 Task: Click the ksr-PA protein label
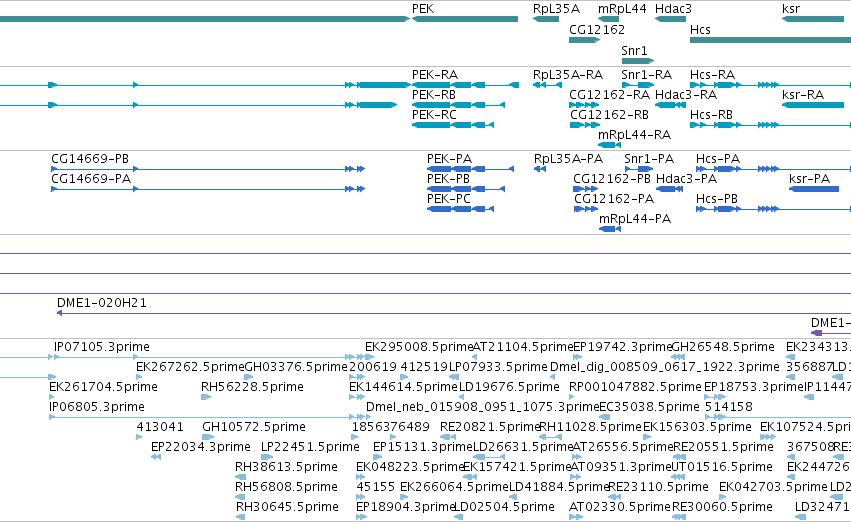click(810, 179)
